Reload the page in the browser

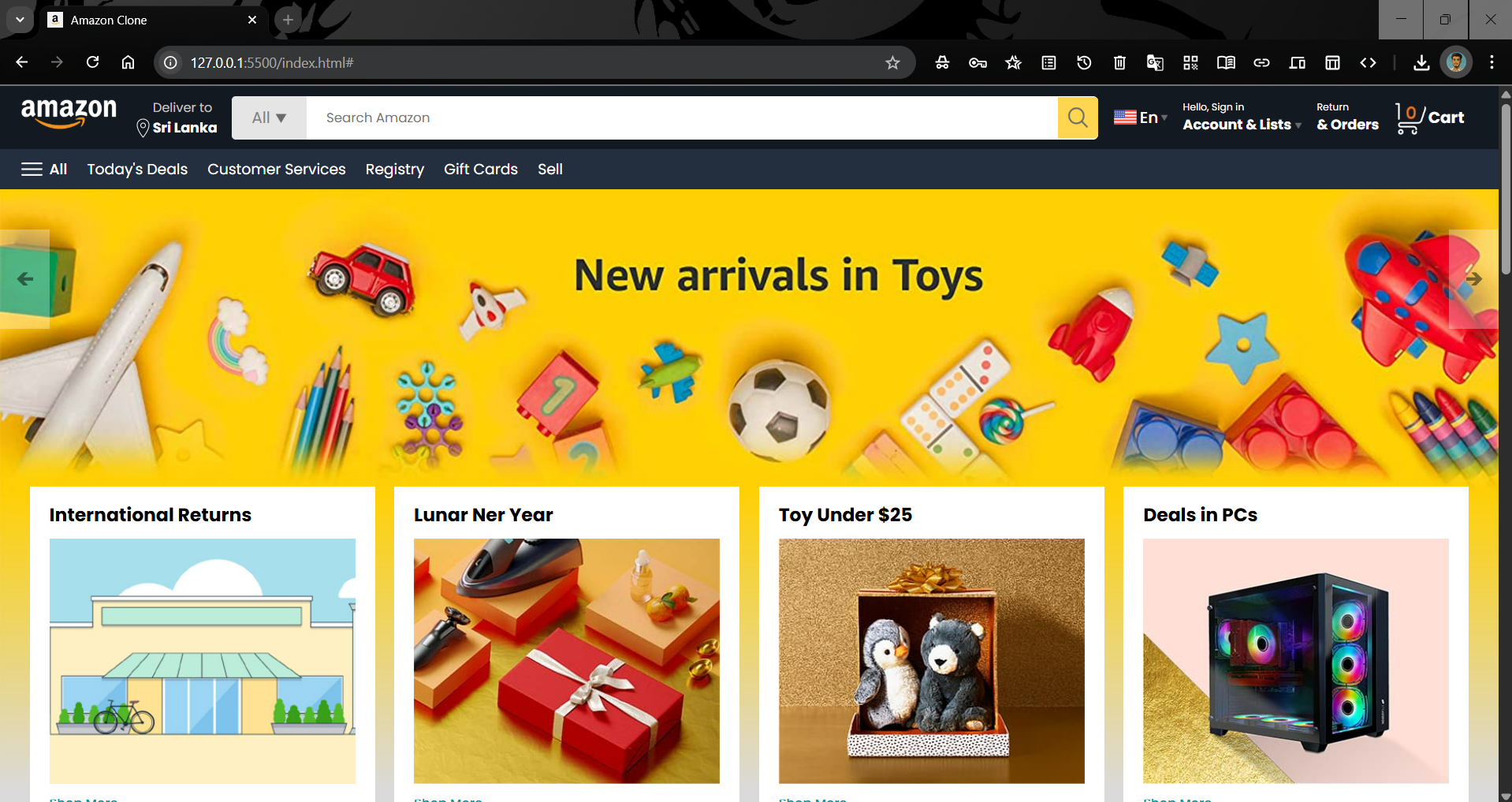tap(92, 62)
